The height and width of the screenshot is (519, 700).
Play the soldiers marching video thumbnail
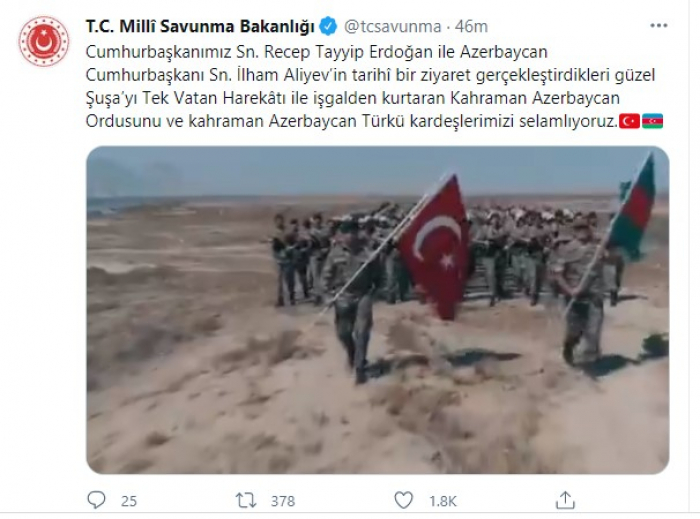pos(378,310)
